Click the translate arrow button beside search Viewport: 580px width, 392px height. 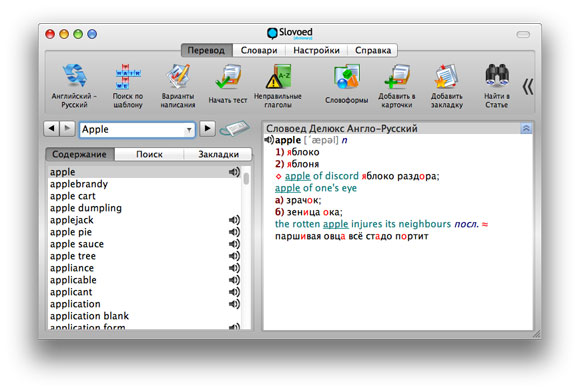208,128
